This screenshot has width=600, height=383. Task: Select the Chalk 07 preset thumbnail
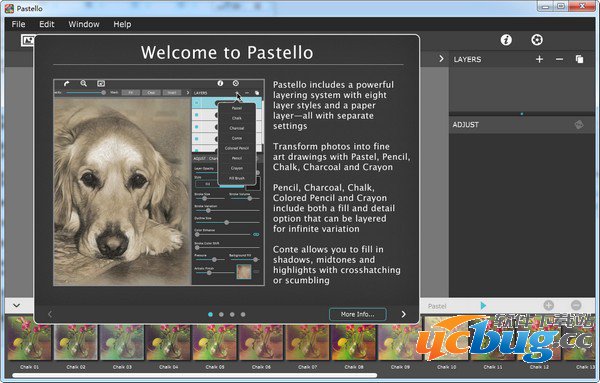(x=307, y=342)
